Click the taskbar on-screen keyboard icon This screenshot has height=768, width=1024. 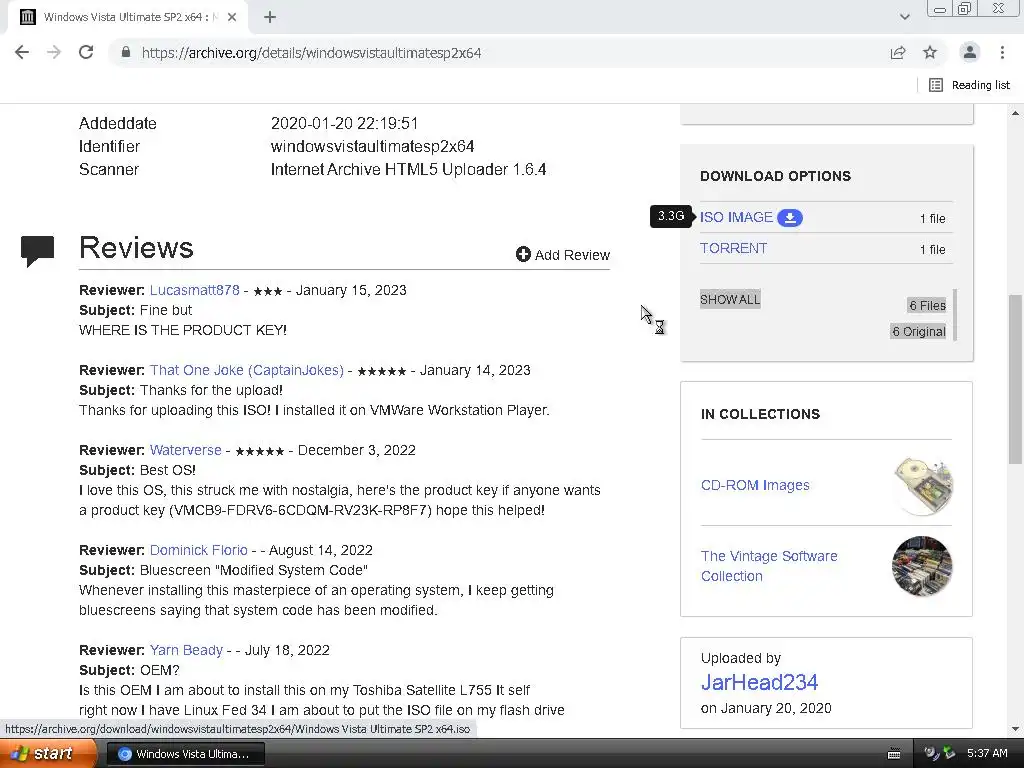894,754
